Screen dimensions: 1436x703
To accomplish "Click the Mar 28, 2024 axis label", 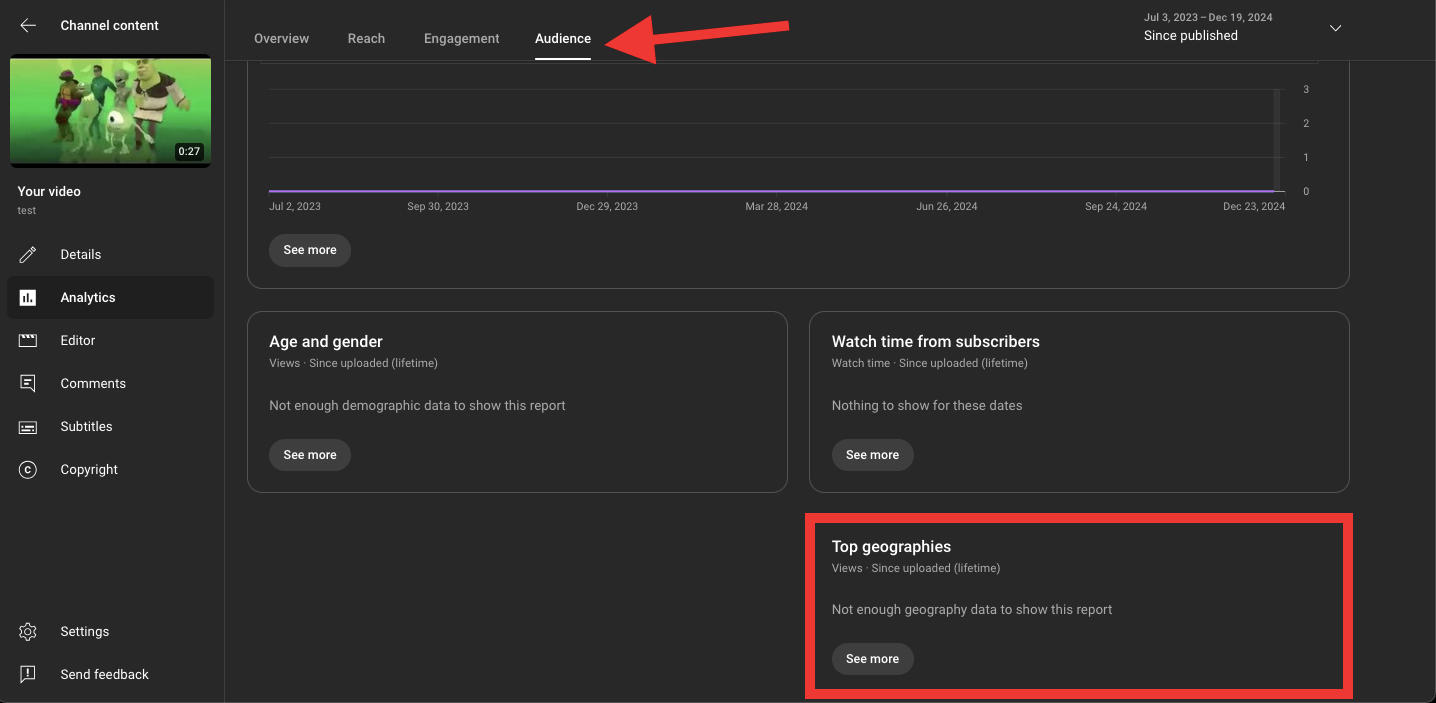I will (777, 206).
